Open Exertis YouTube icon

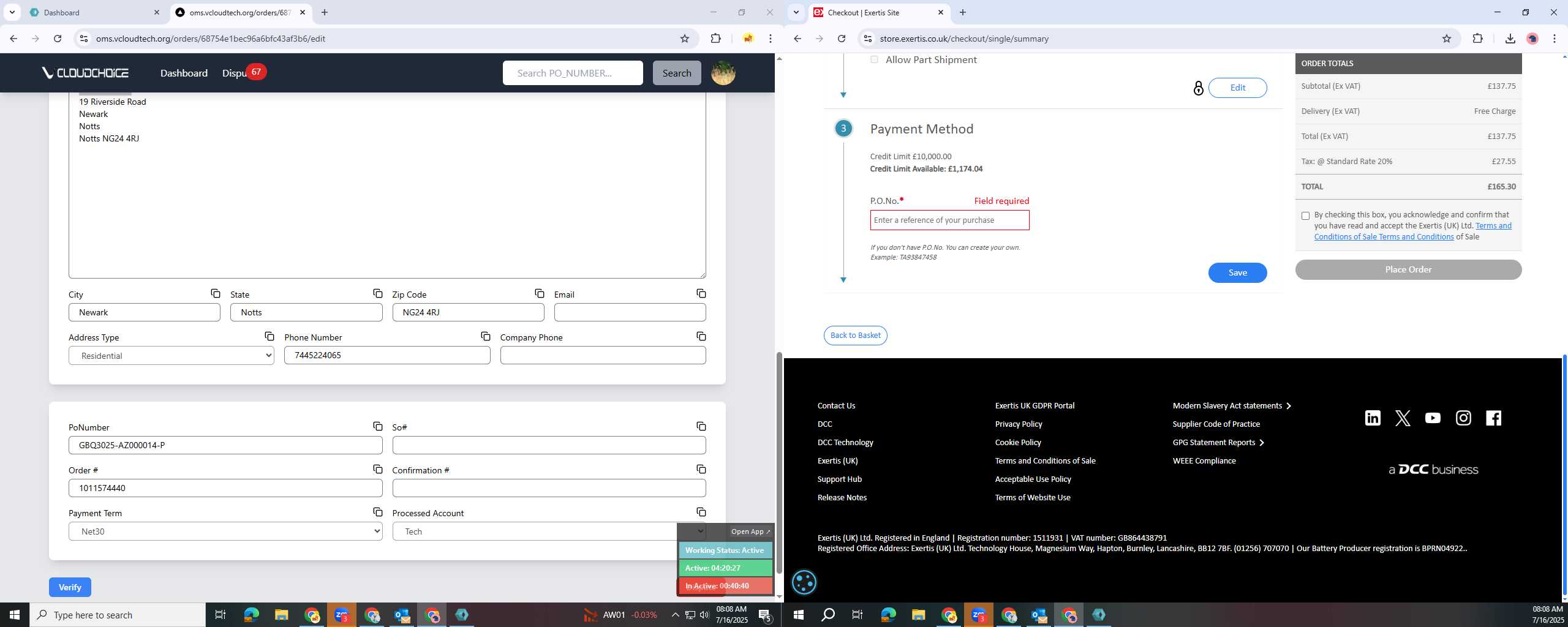1433,418
